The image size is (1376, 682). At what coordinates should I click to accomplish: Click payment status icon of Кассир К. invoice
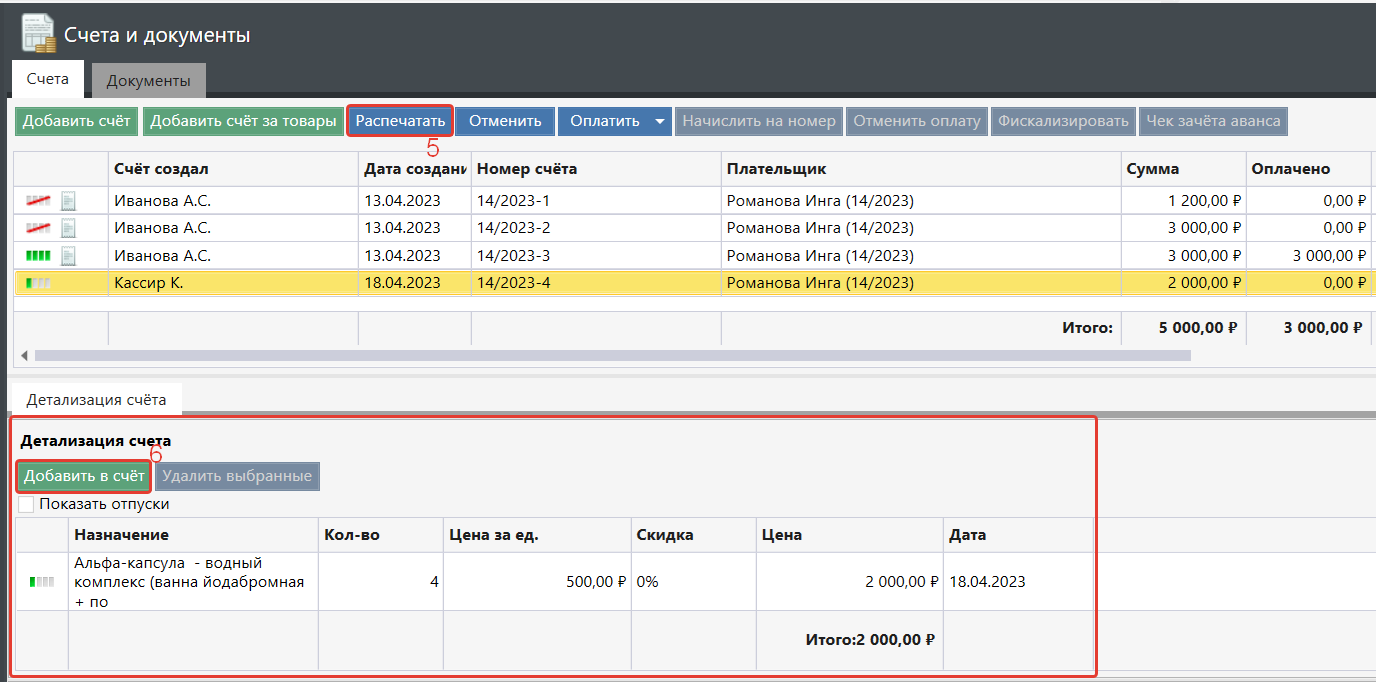coord(38,283)
